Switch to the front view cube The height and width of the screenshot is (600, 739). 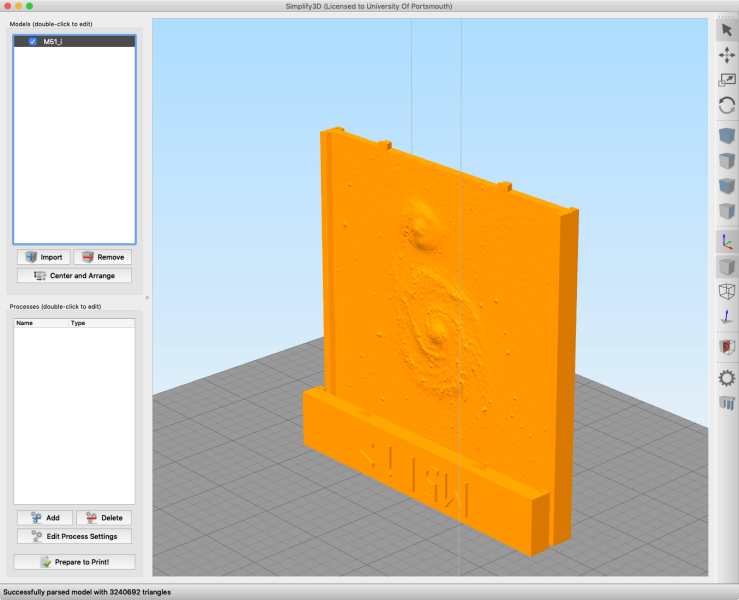pos(726,186)
